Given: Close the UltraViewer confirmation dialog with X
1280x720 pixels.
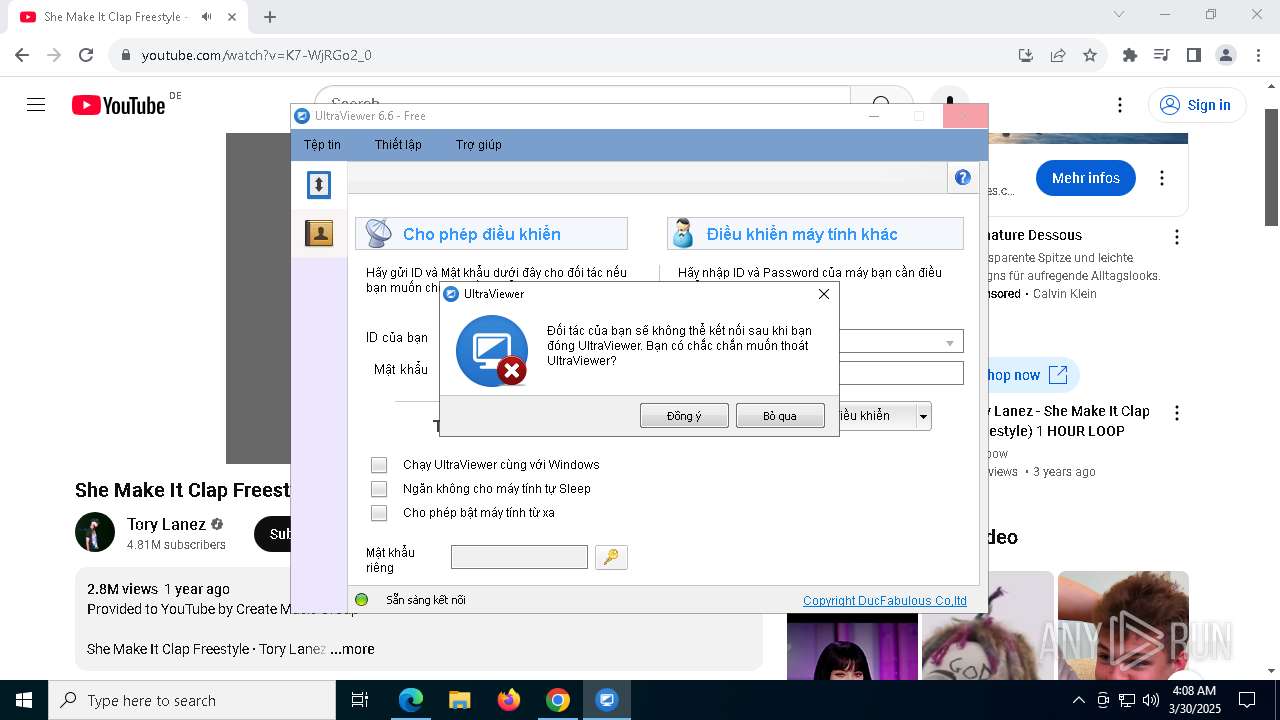Looking at the screenshot, I should [x=824, y=294].
